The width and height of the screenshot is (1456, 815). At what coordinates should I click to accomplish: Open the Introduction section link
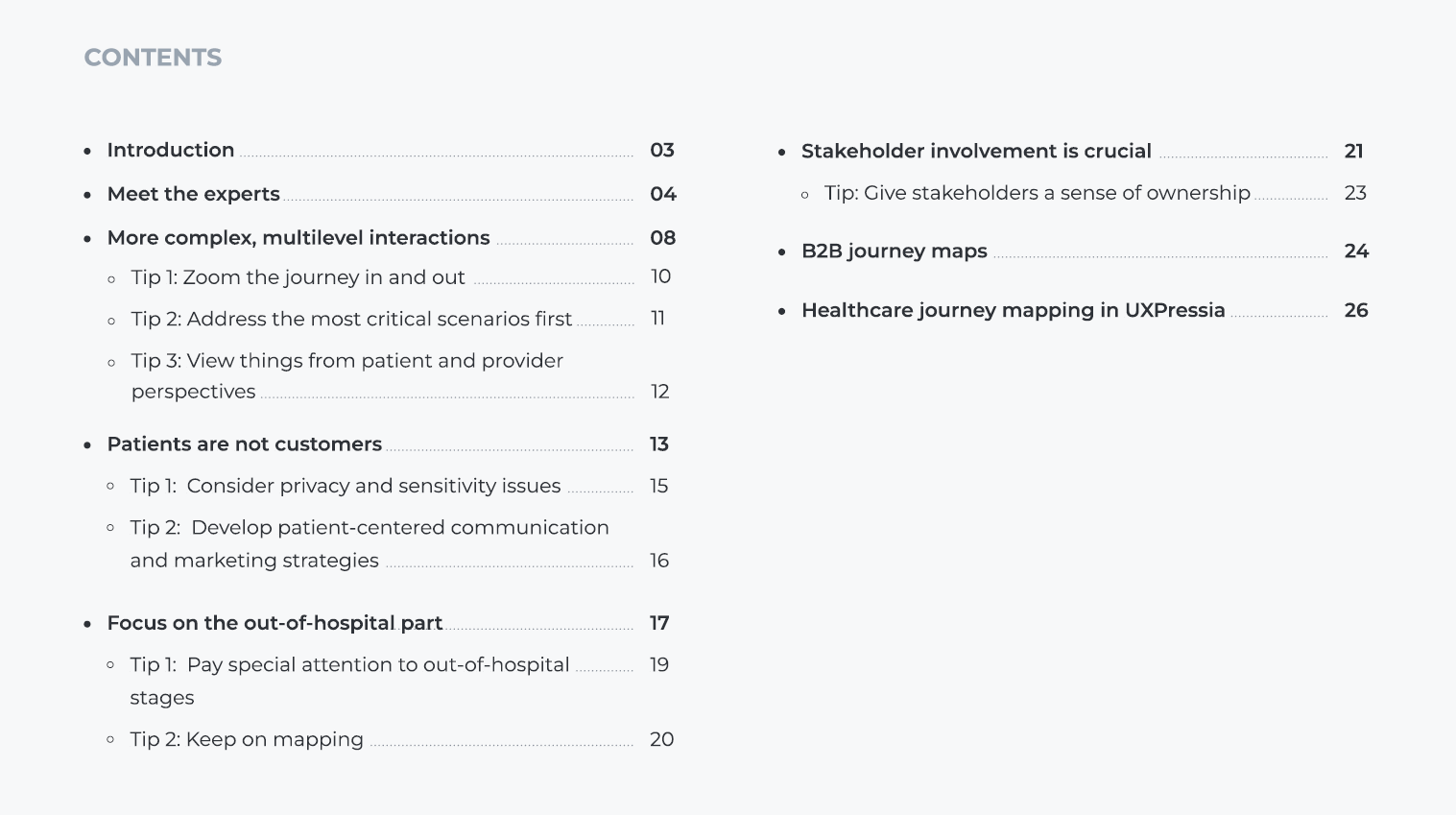(171, 151)
